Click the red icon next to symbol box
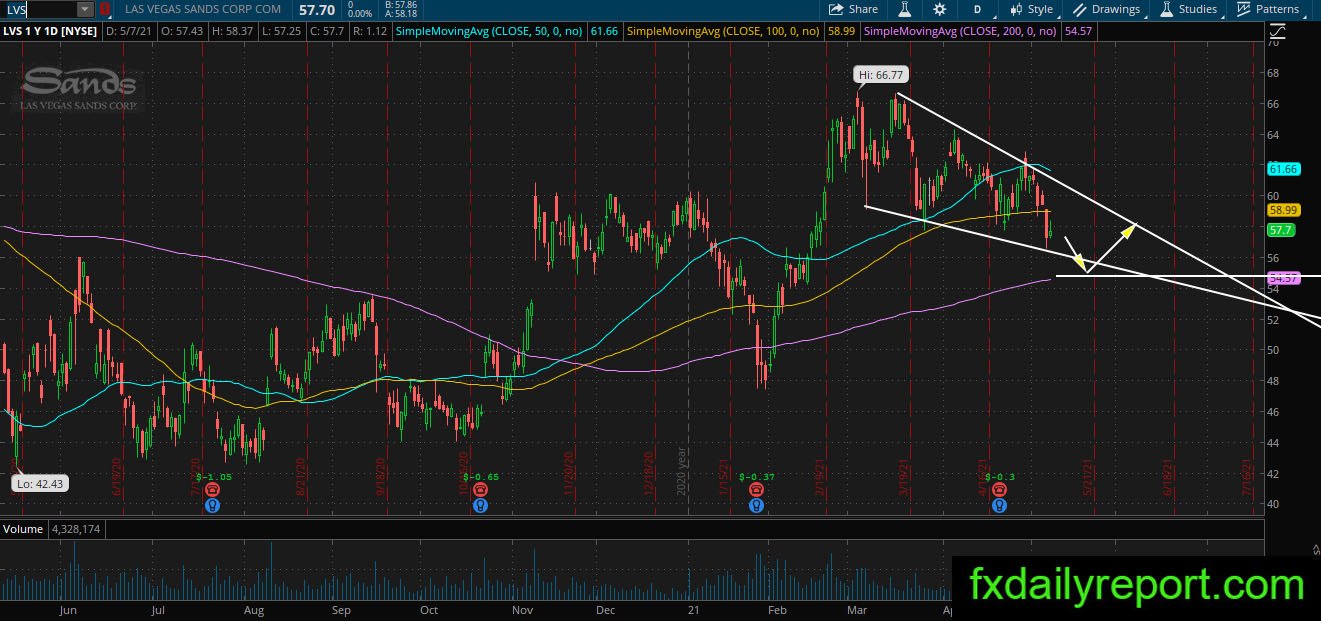The image size is (1321, 621). (x=106, y=9)
